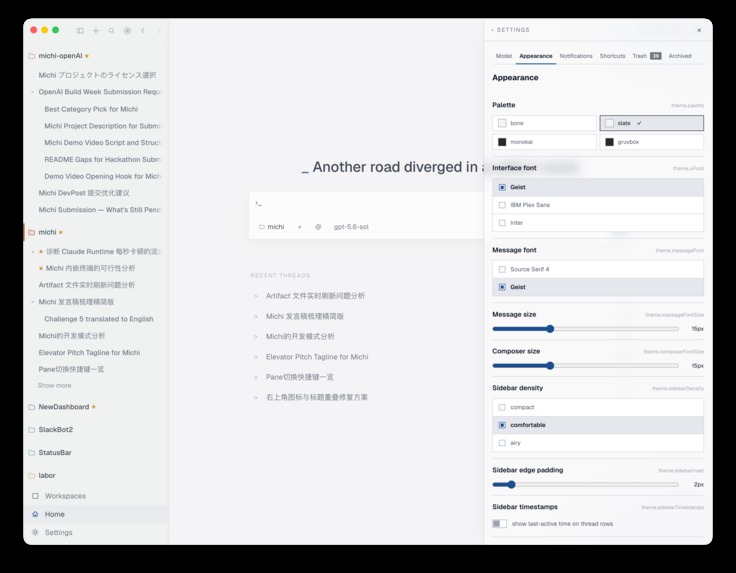Choose airy sidebar density

[598, 443]
